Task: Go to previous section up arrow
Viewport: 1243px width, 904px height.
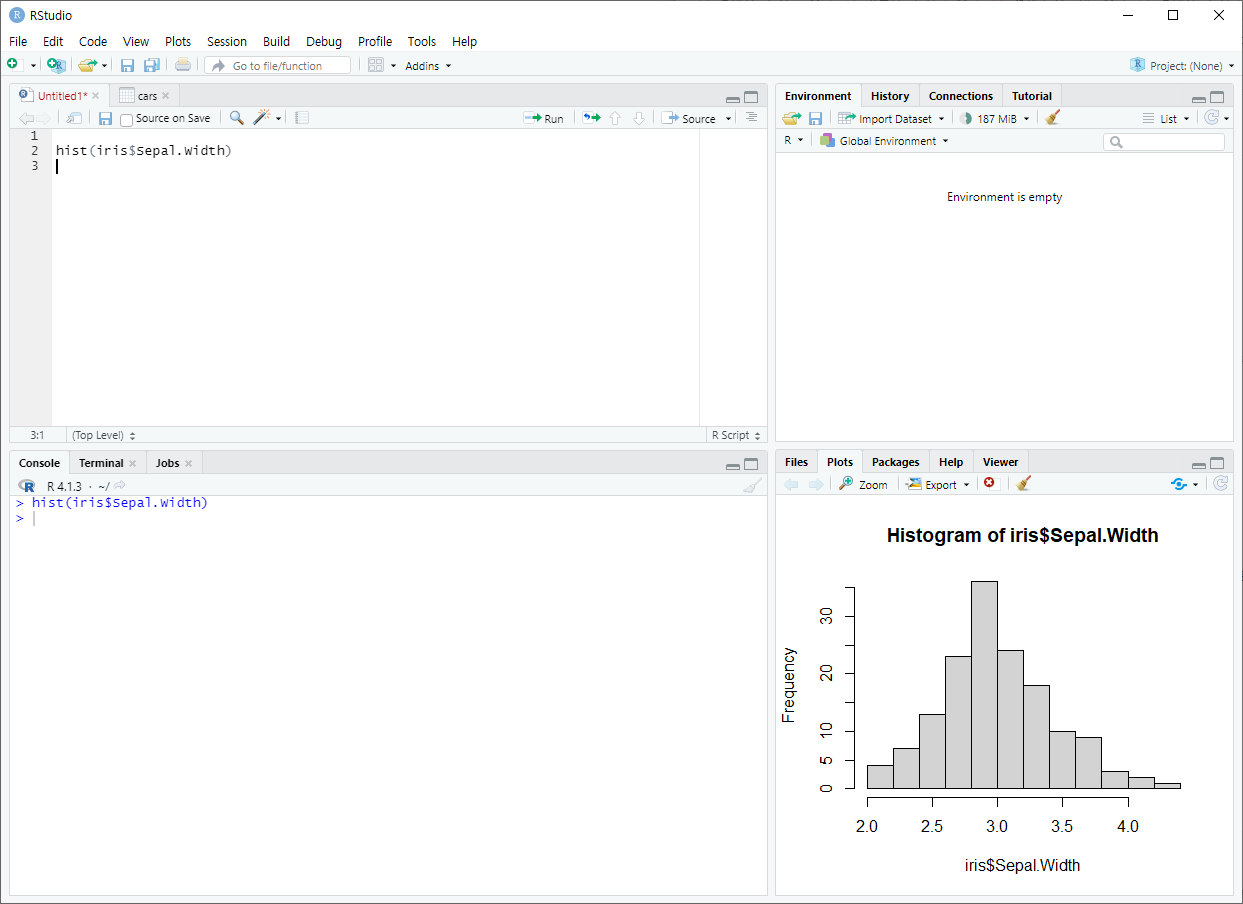Action: click(615, 118)
